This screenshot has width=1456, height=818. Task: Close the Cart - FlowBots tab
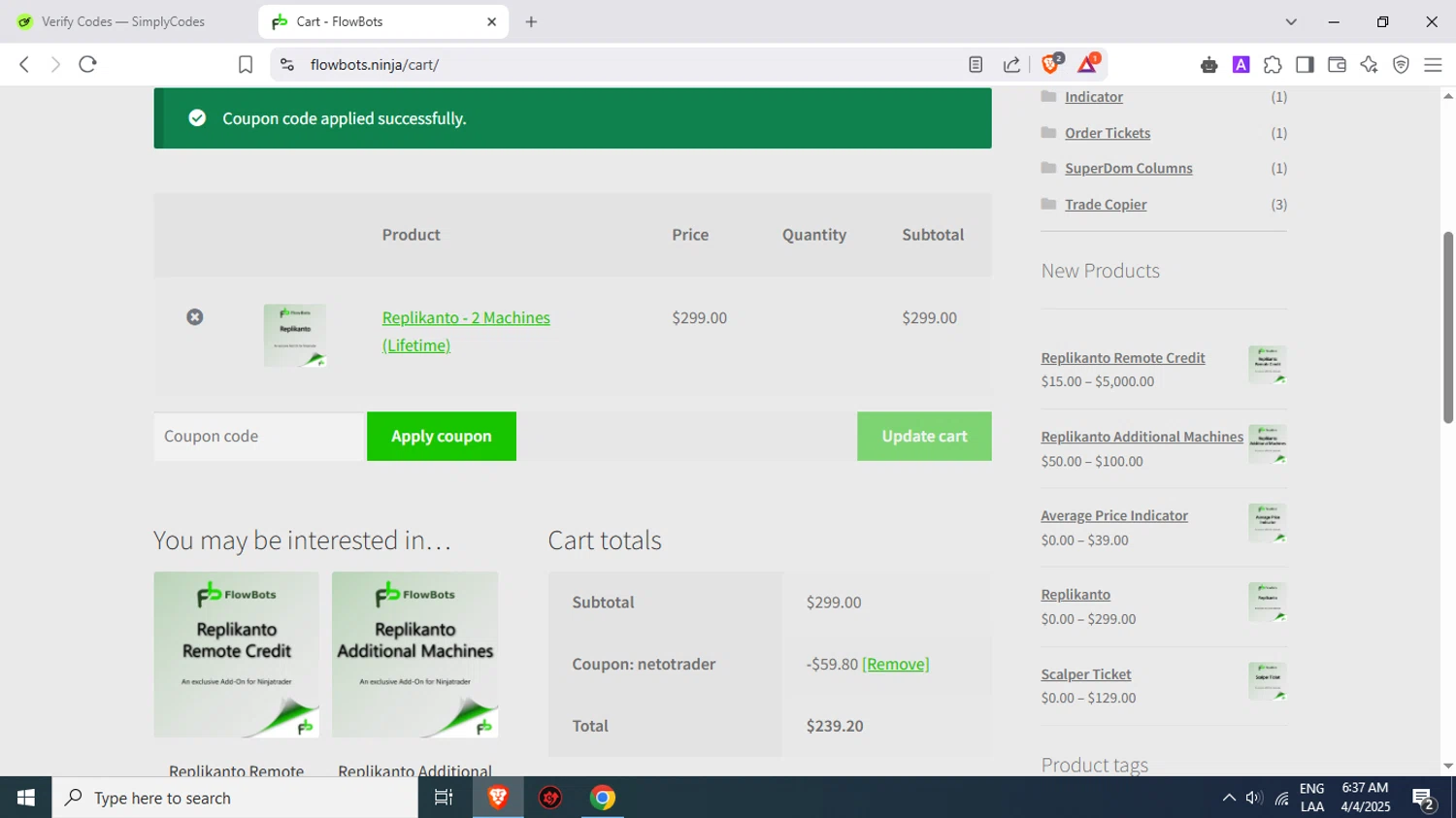click(491, 21)
